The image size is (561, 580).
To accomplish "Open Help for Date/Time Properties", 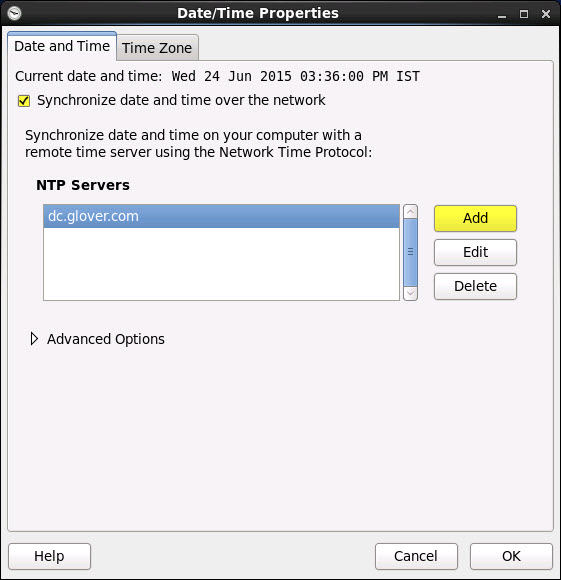I will tap(49, 556).
